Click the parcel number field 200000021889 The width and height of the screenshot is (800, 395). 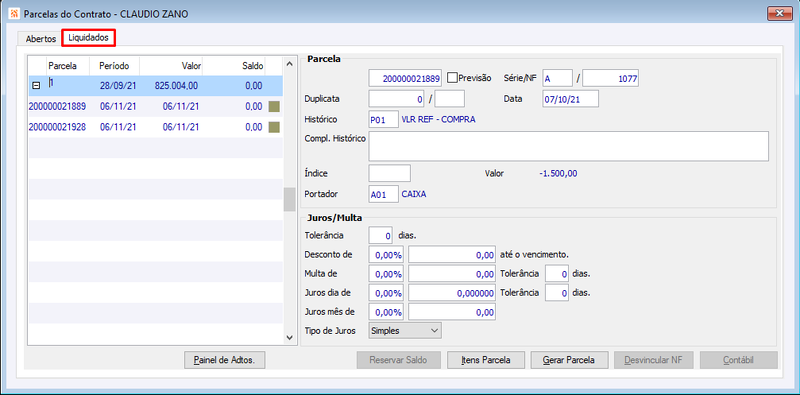(x=406, y=79)
